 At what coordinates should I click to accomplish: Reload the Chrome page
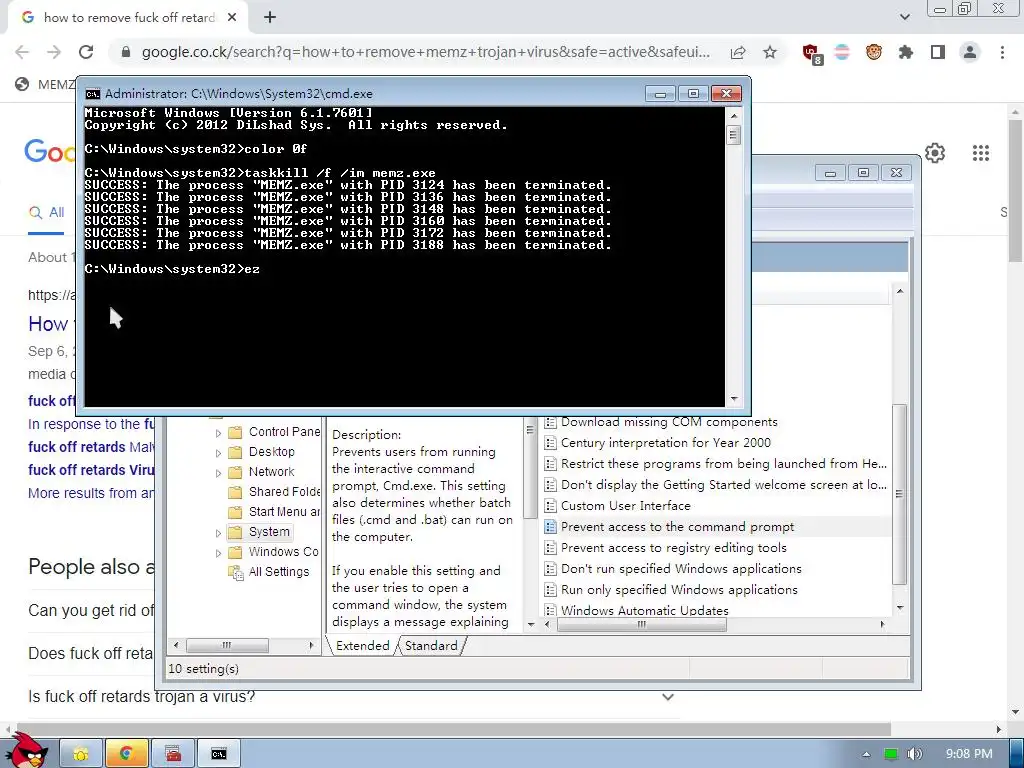86,52
